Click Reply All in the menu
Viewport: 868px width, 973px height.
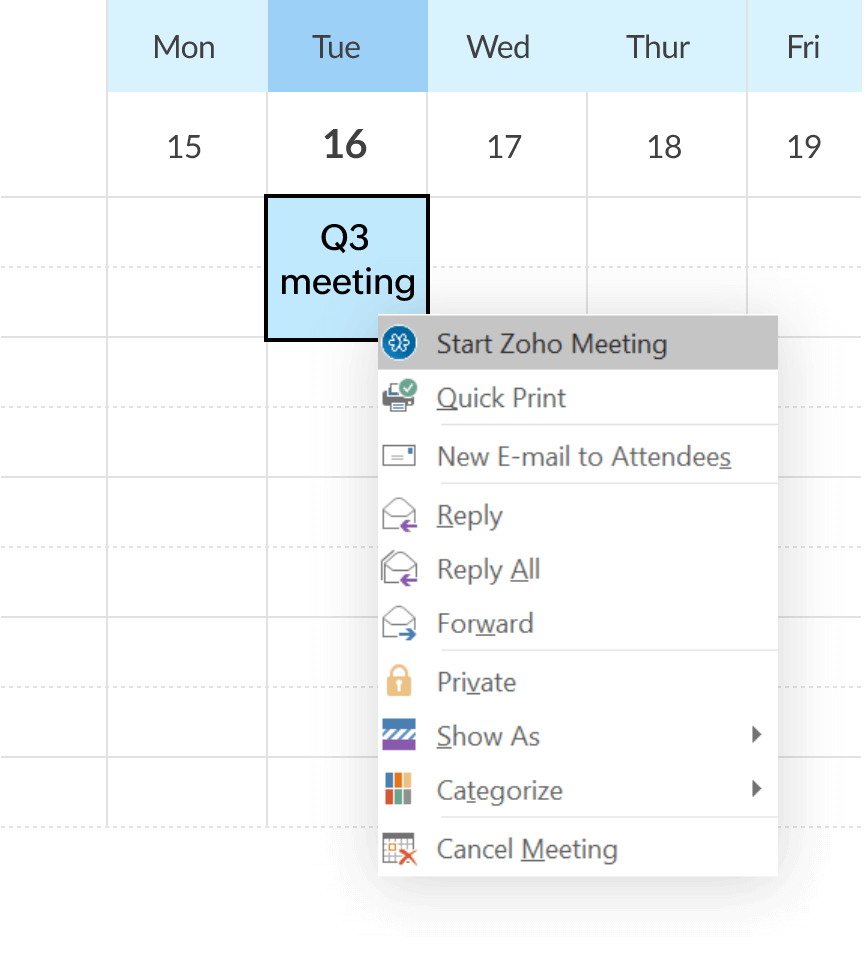pos(489,568)
